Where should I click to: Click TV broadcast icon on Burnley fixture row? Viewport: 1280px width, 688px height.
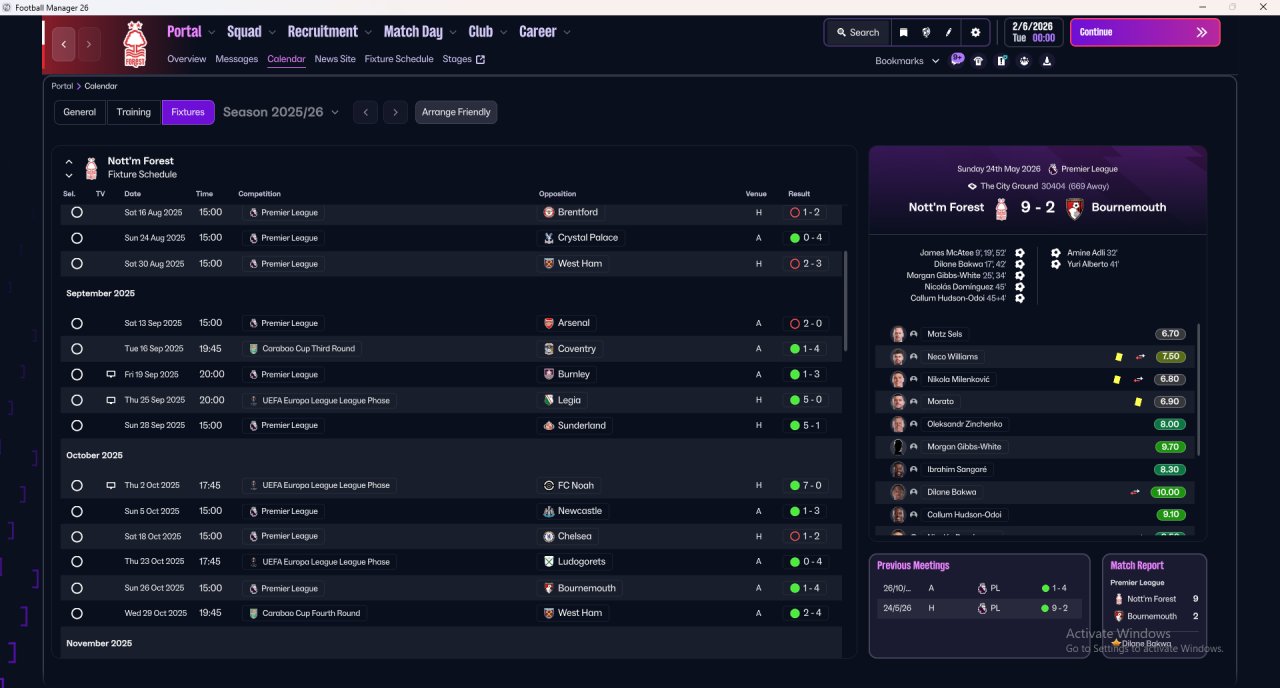(111, 374)
